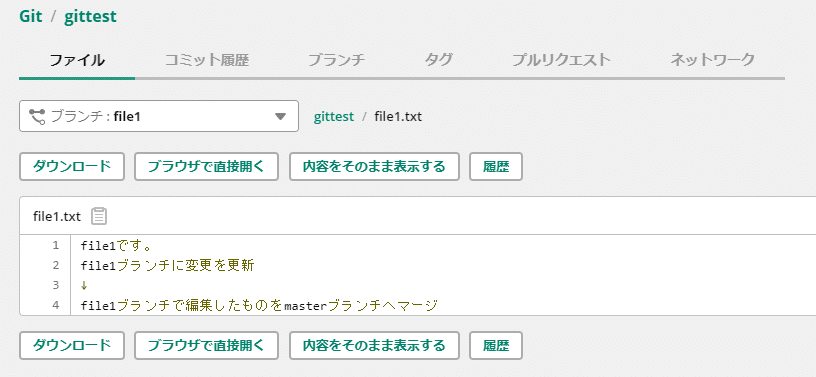This screenshot has height=377, width=816.
Task: Click the bottom ダウンロード button
Action: click(x=72, y=345)
